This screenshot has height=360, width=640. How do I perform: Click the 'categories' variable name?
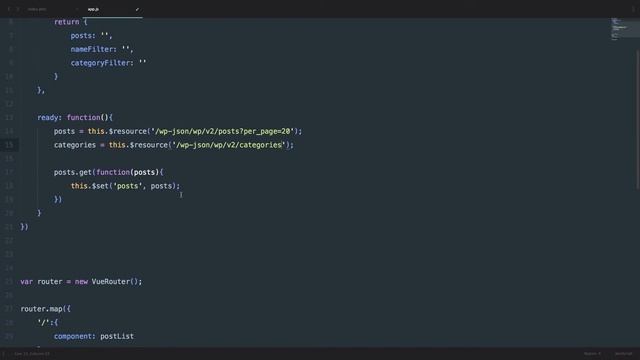75,145
